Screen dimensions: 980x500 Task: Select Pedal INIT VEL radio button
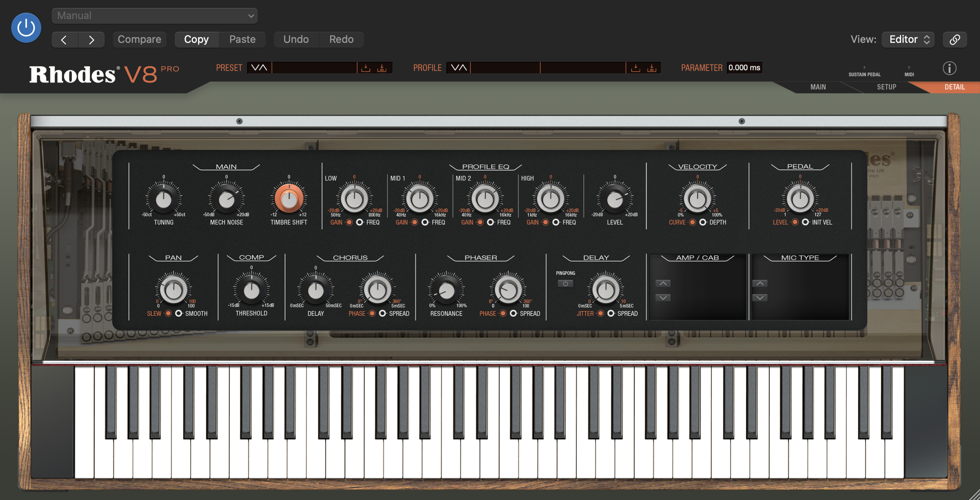(x=805, y=222)
